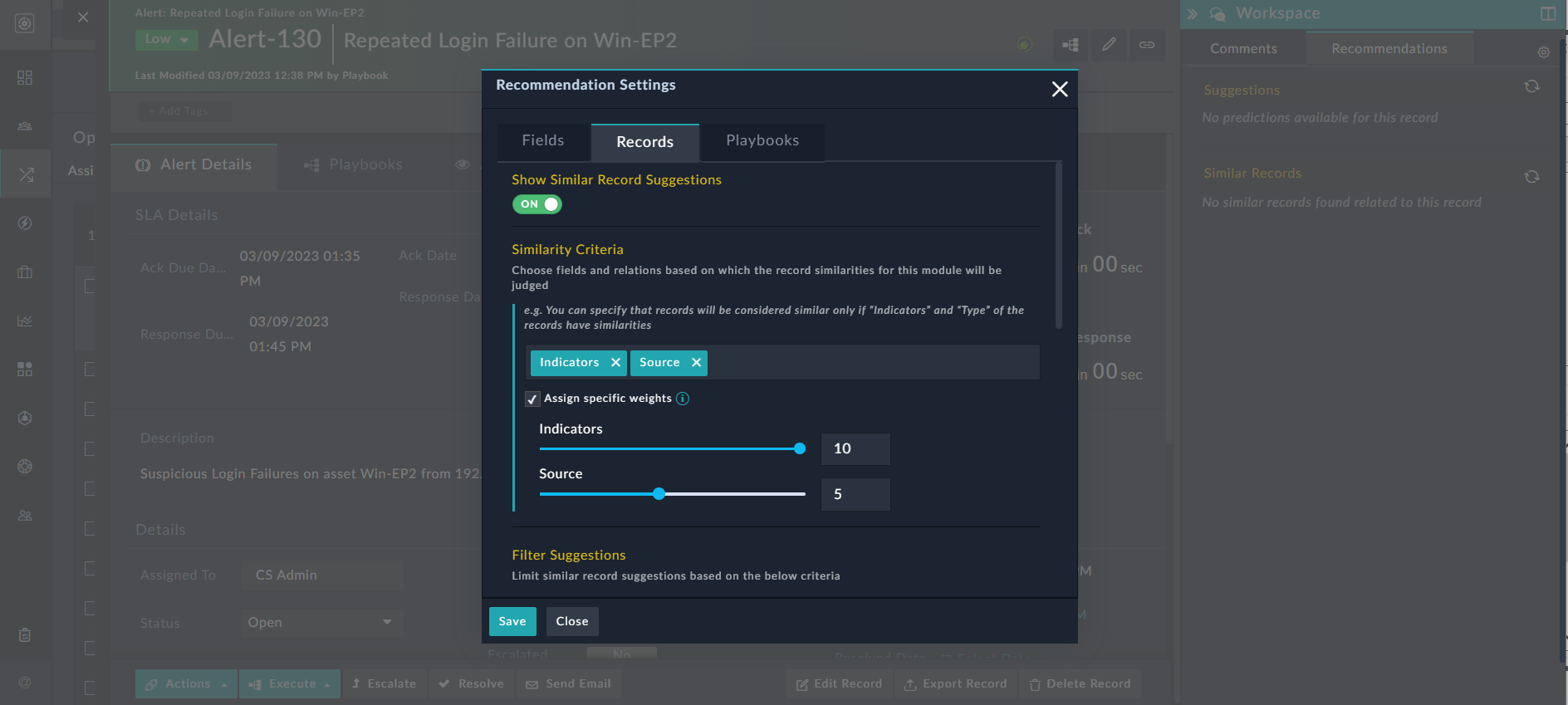Remove the Indicators criteria tag

(x=615, y=363)
